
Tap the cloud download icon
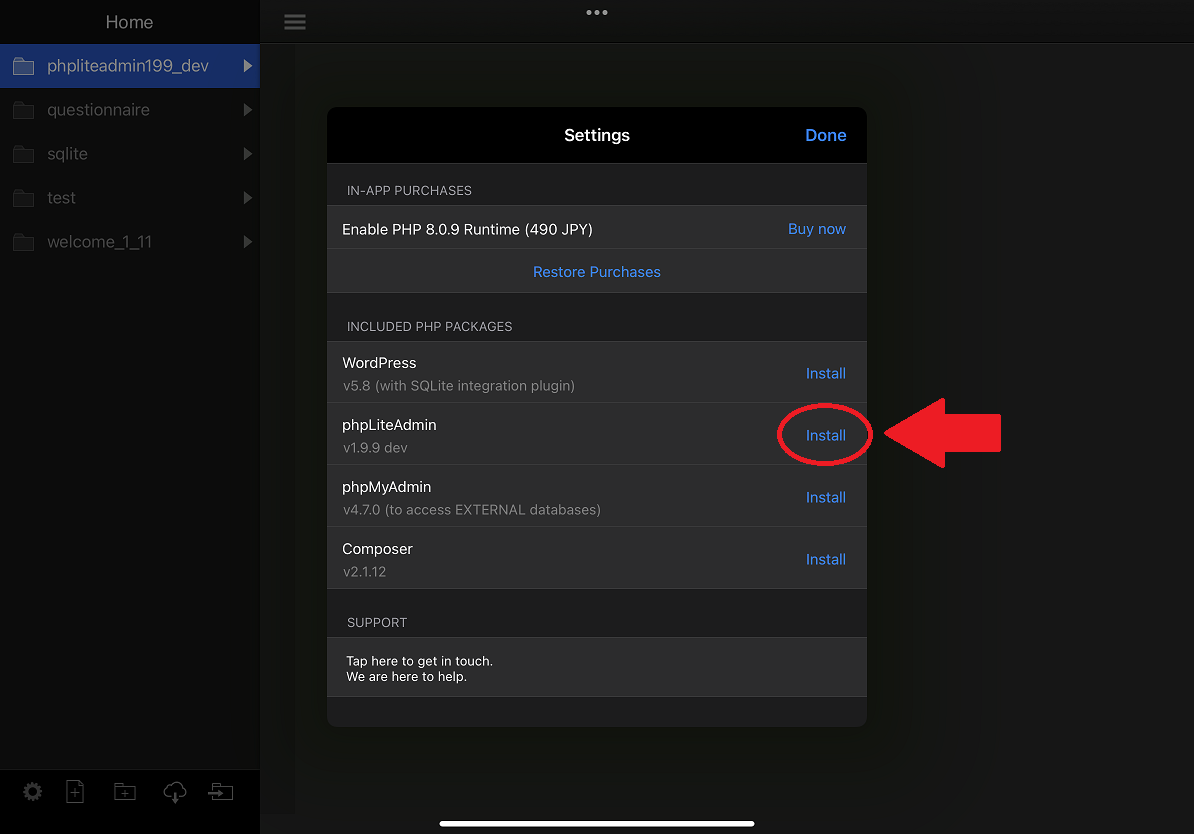[x=174, y=792]
